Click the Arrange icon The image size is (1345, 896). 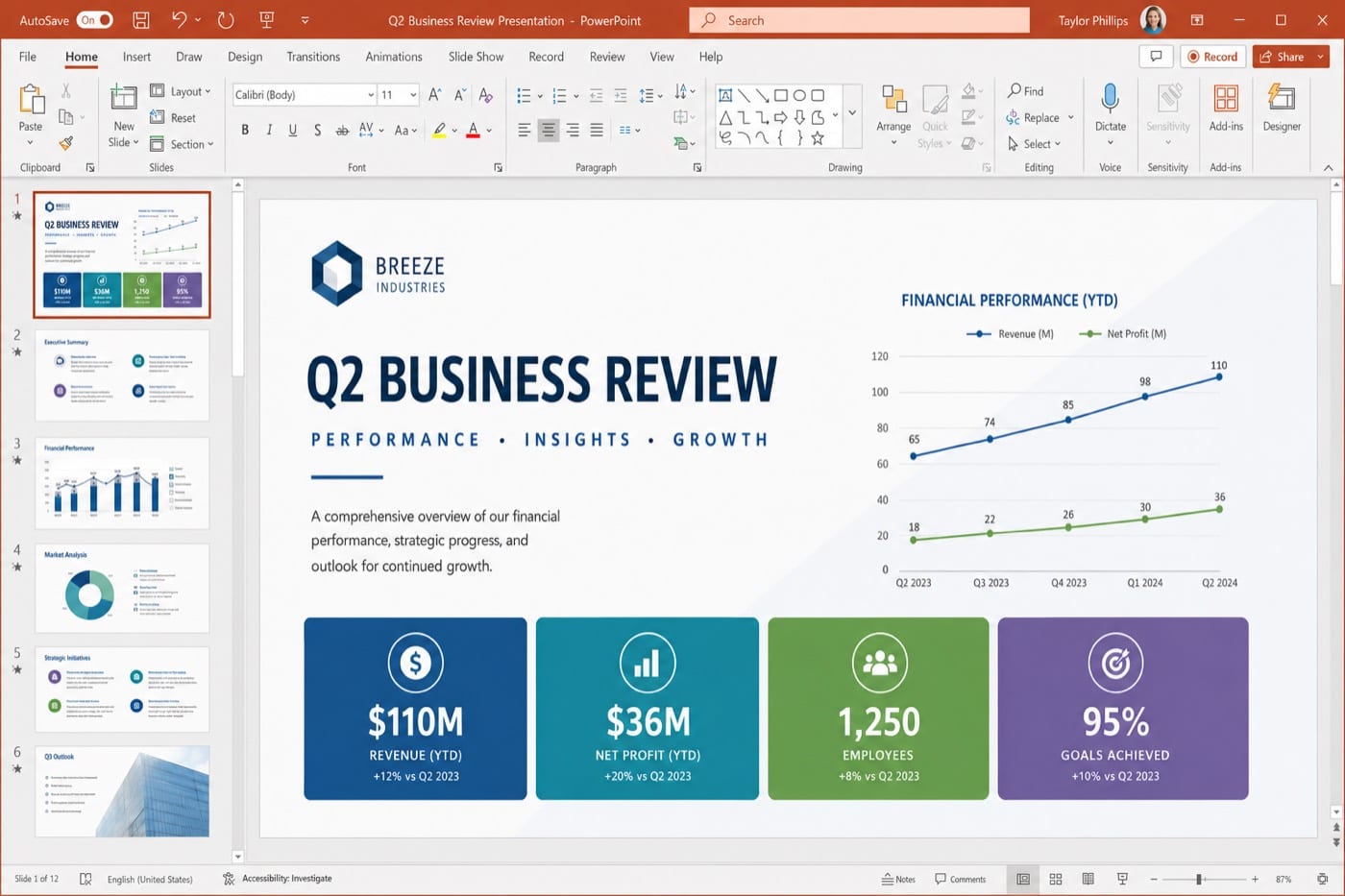[x=893, y=99]
